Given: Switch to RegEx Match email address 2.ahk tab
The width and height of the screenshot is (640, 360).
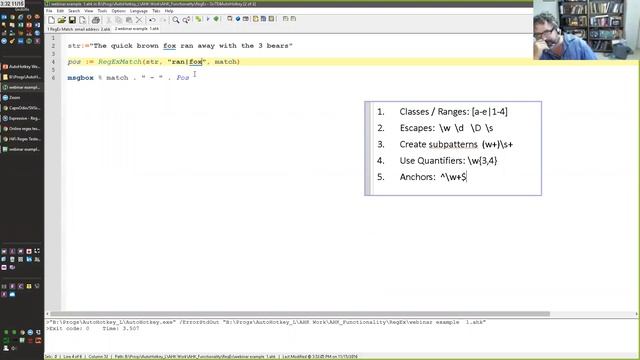Looking at the screenshot, I should click(79, 29).
